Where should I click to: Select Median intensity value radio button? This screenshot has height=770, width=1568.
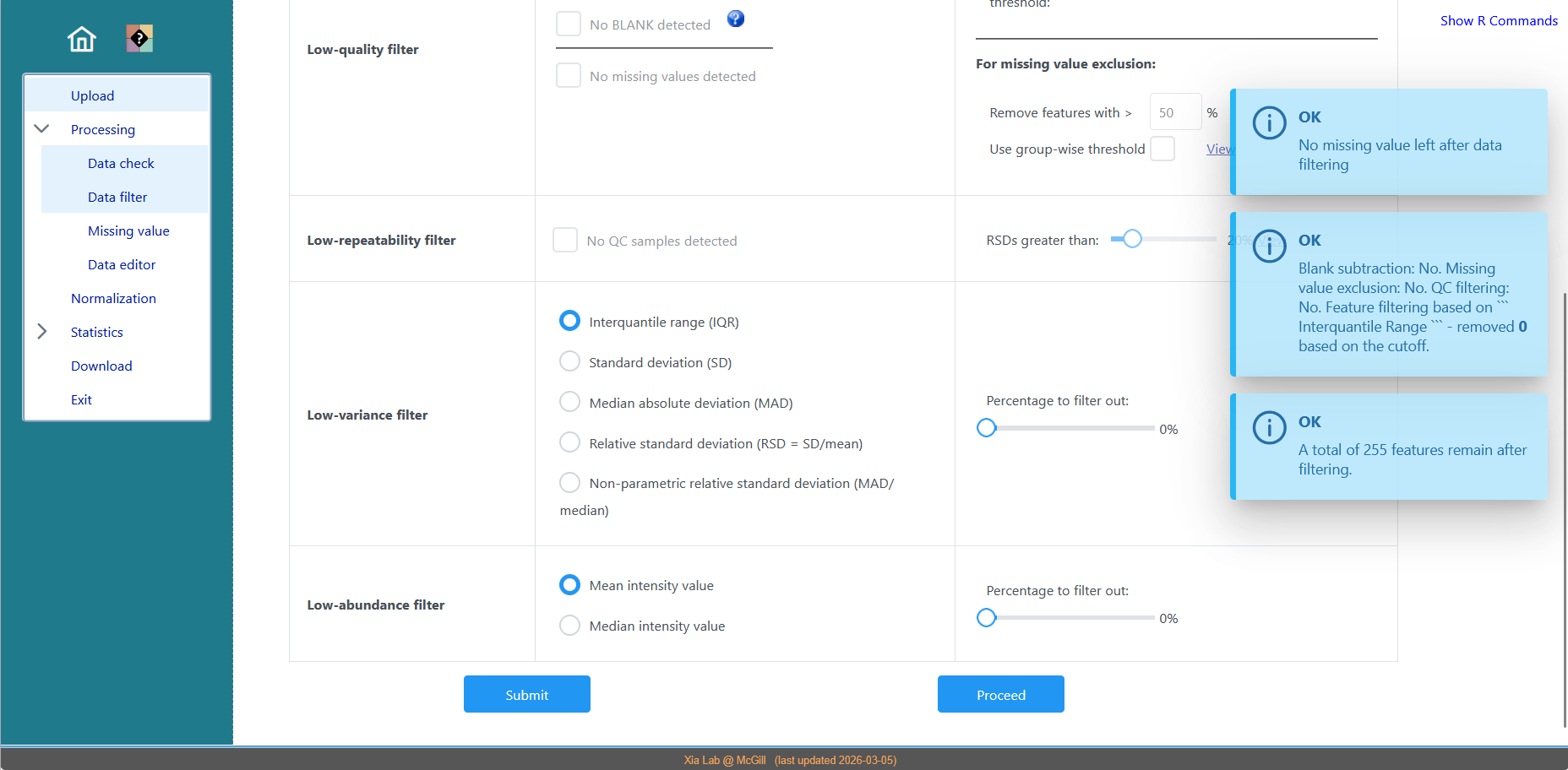click(570, 626)
